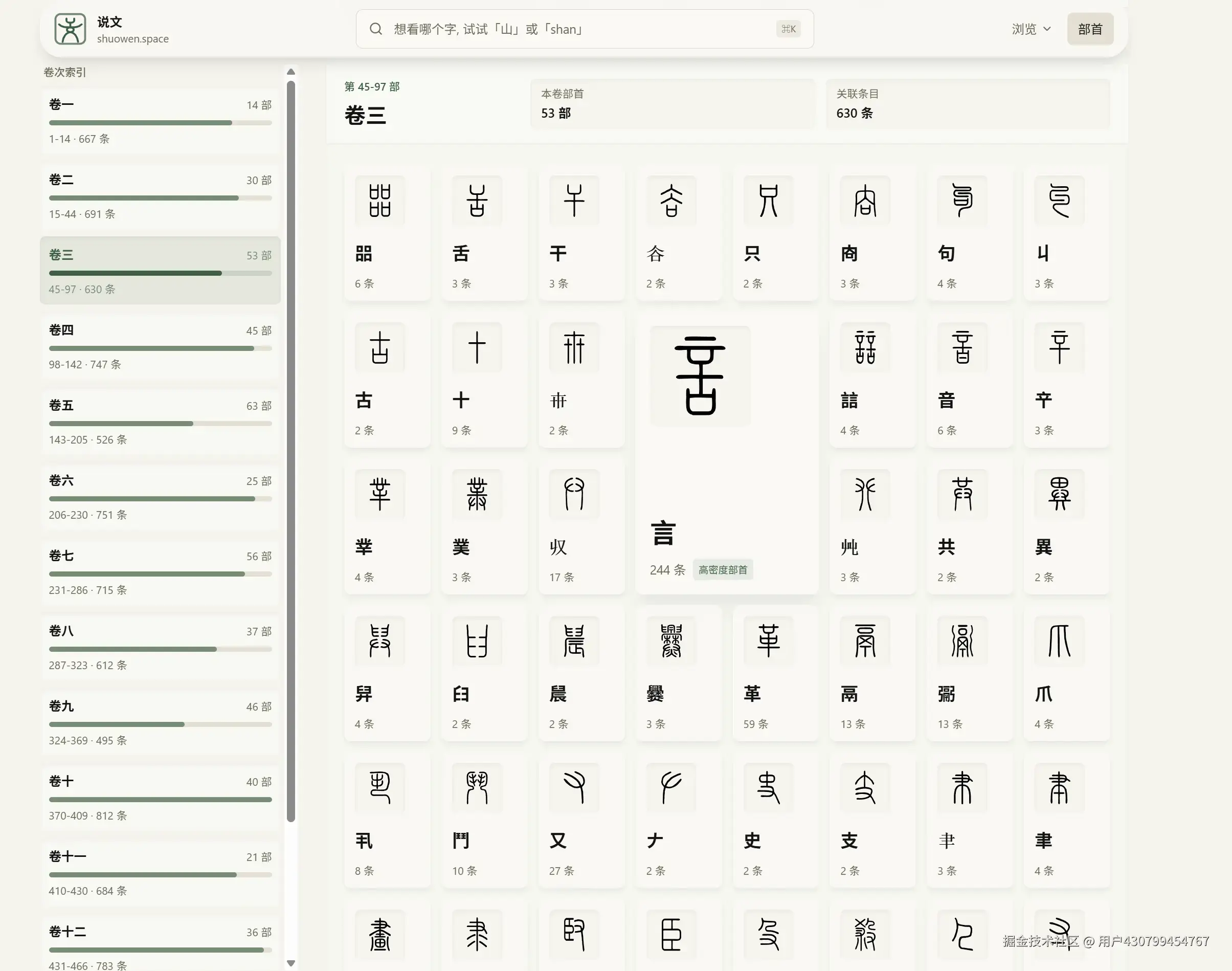
Task: Click the 㕯 character label
Action: point(849,254)
